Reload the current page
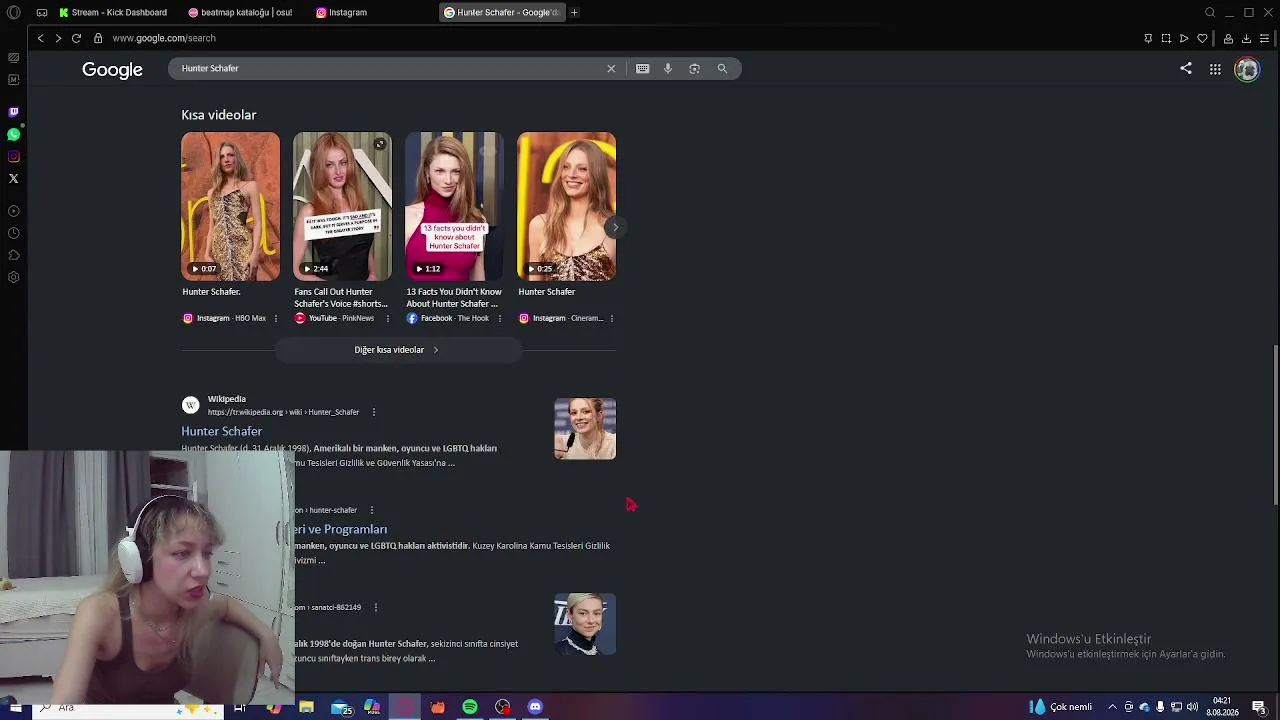Screen dimensions: 1280x720 76,38
